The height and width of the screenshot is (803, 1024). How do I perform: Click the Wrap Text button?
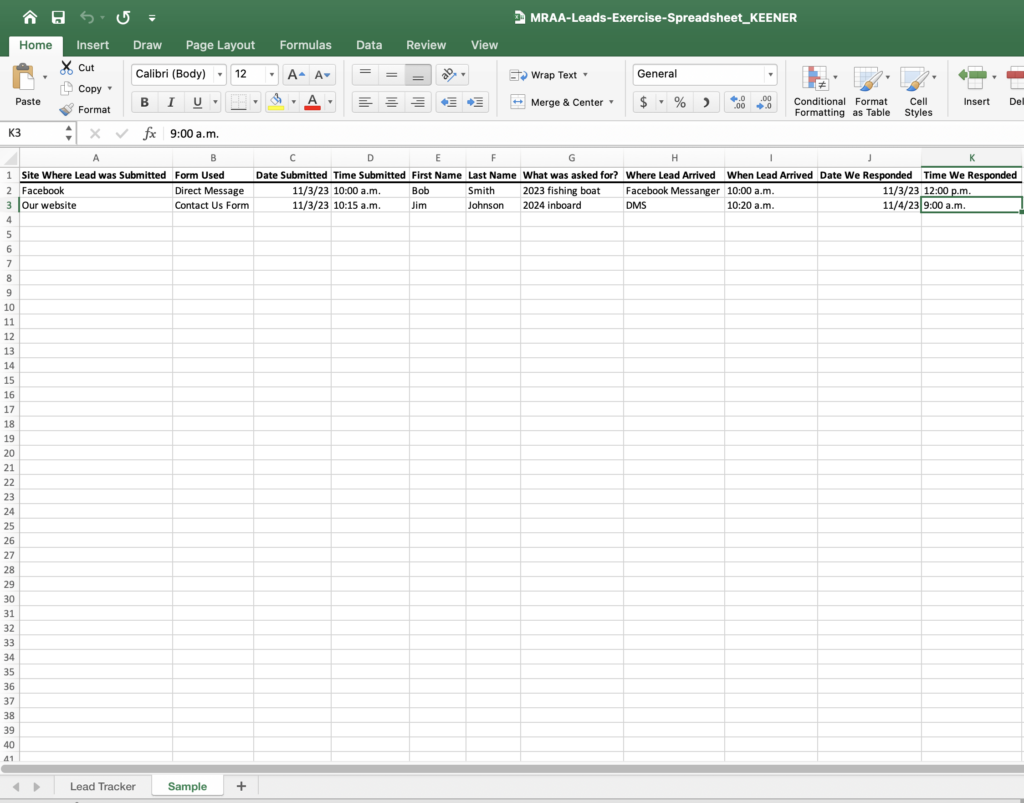tap(543, 75)
